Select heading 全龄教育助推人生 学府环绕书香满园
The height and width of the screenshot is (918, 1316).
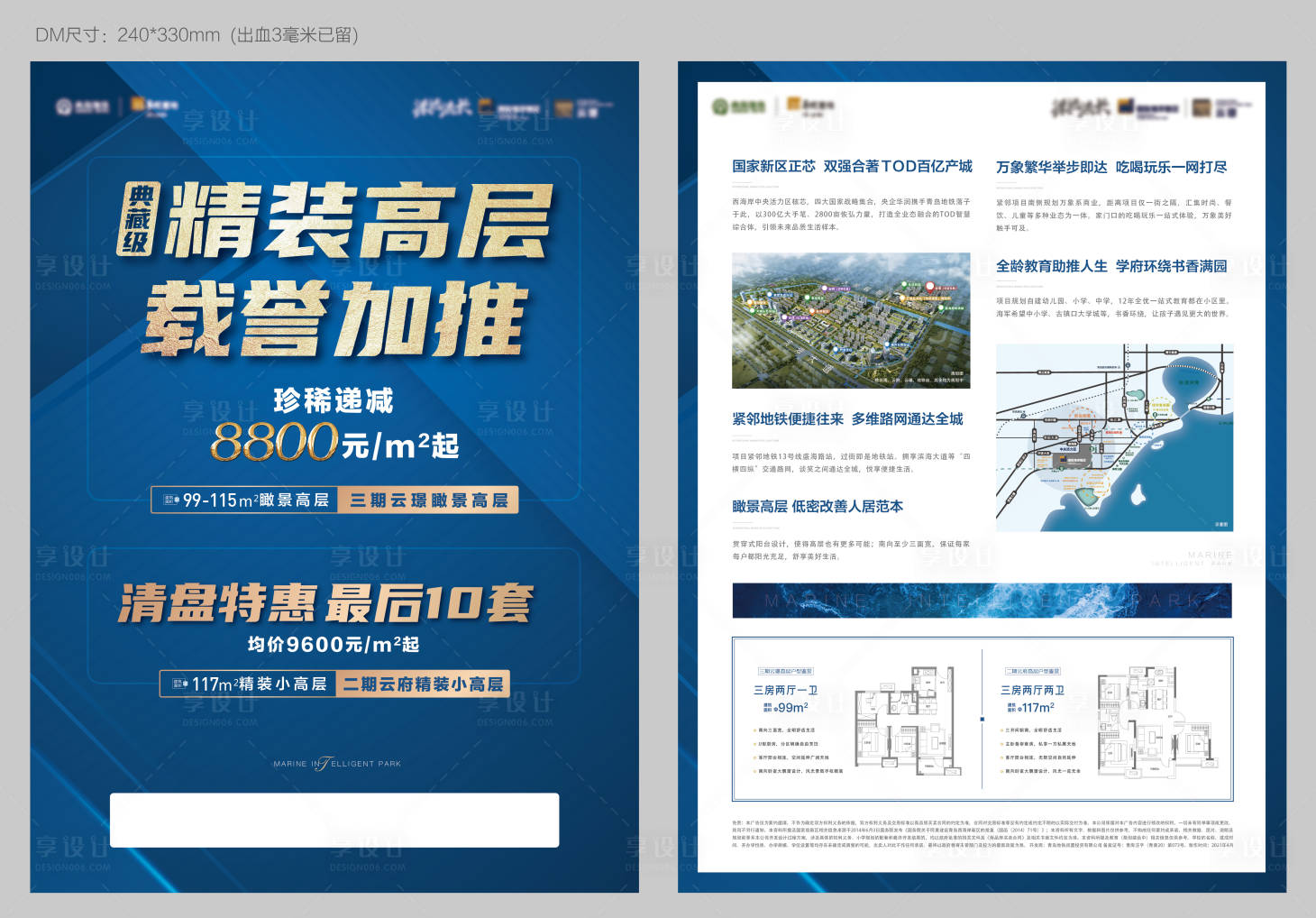pyautogui.click(x=1111, y=266)
